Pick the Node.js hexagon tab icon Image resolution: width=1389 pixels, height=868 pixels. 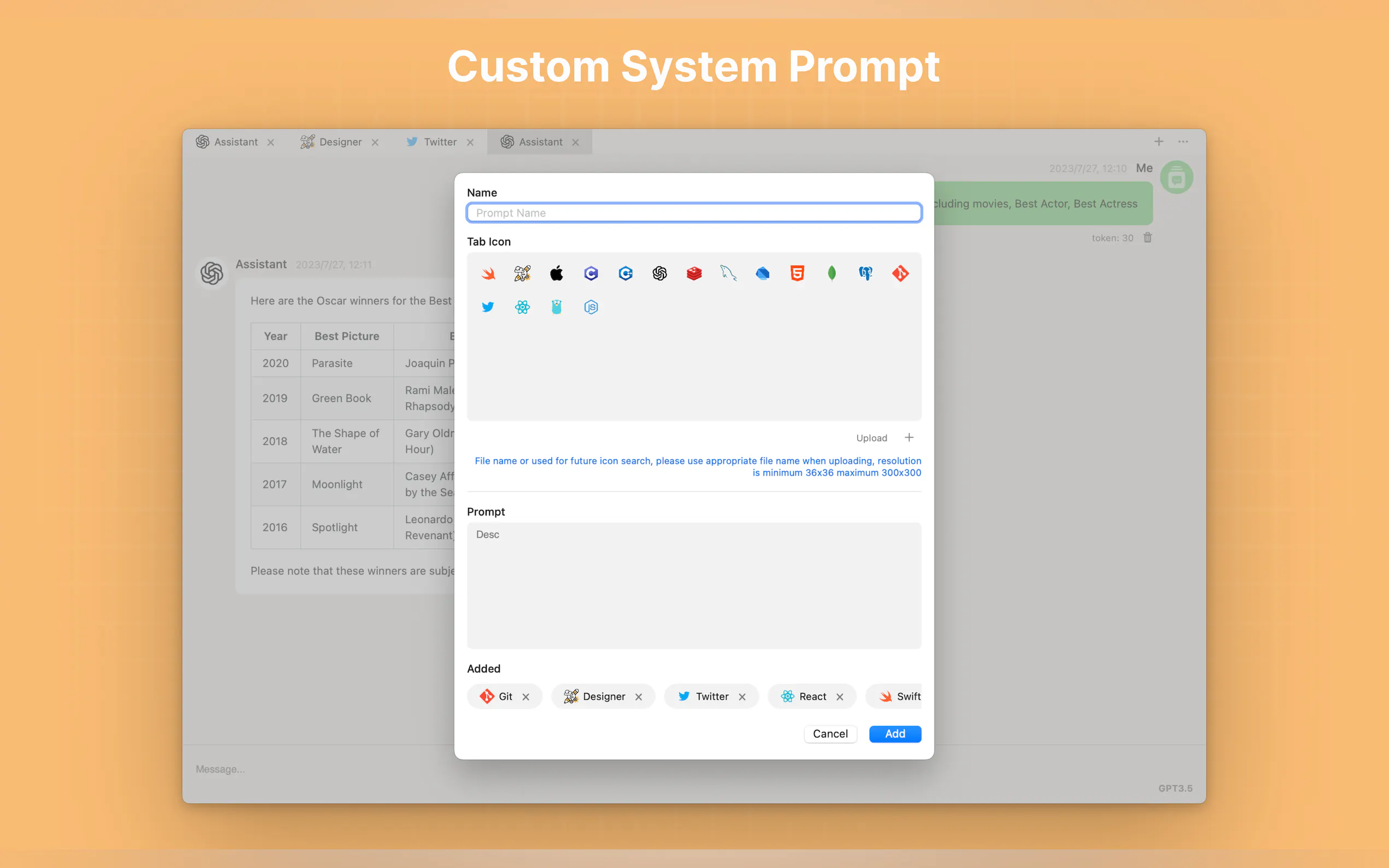(x=591, y=307)
